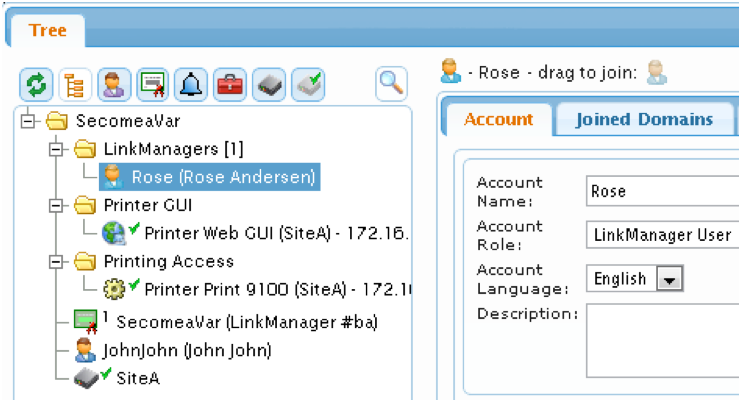The width and height of the screenshot is (746, 407).
Task: Select JohnJohn (John John) entry
Action: (x=187, y=350)
